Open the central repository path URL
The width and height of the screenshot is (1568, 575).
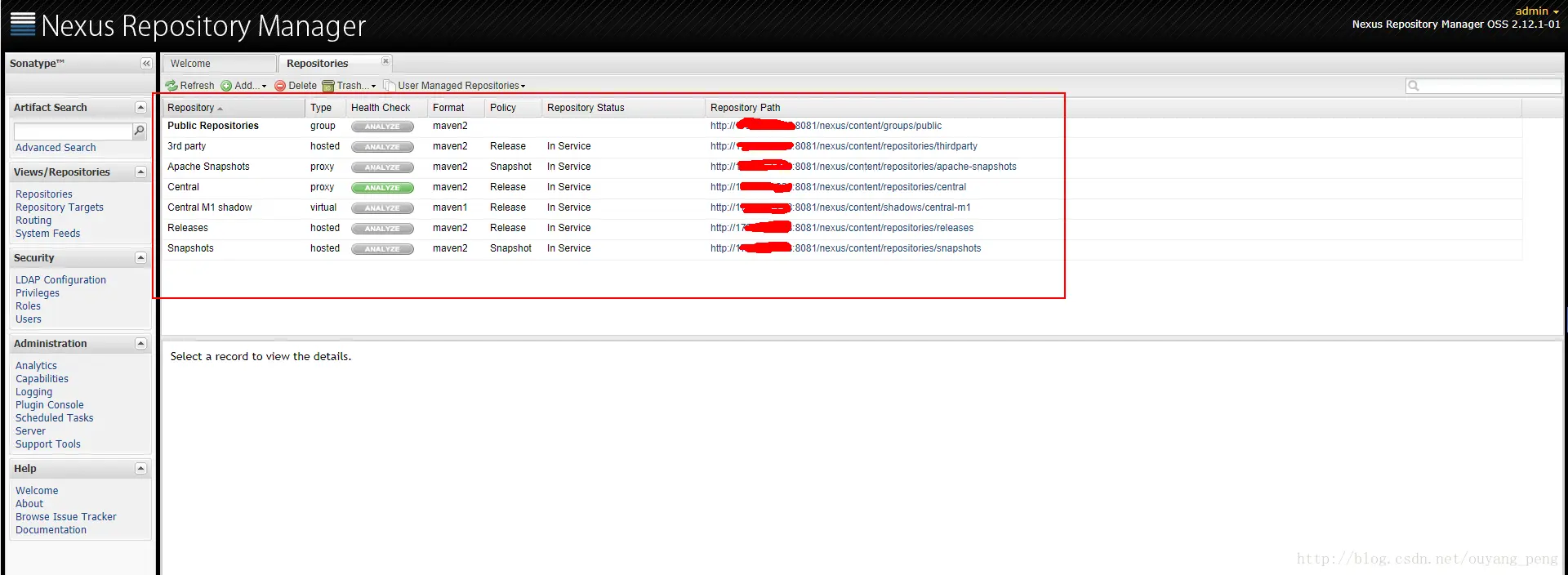pos(838,187)
